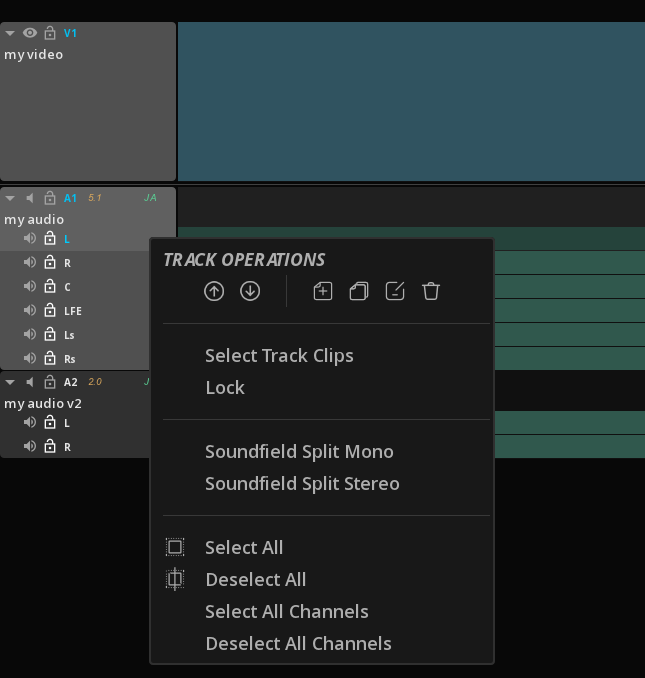This screenshot has width=645, height=678.
Task: Toggle lock on the C channel of A1
Action: coord(49,287)
